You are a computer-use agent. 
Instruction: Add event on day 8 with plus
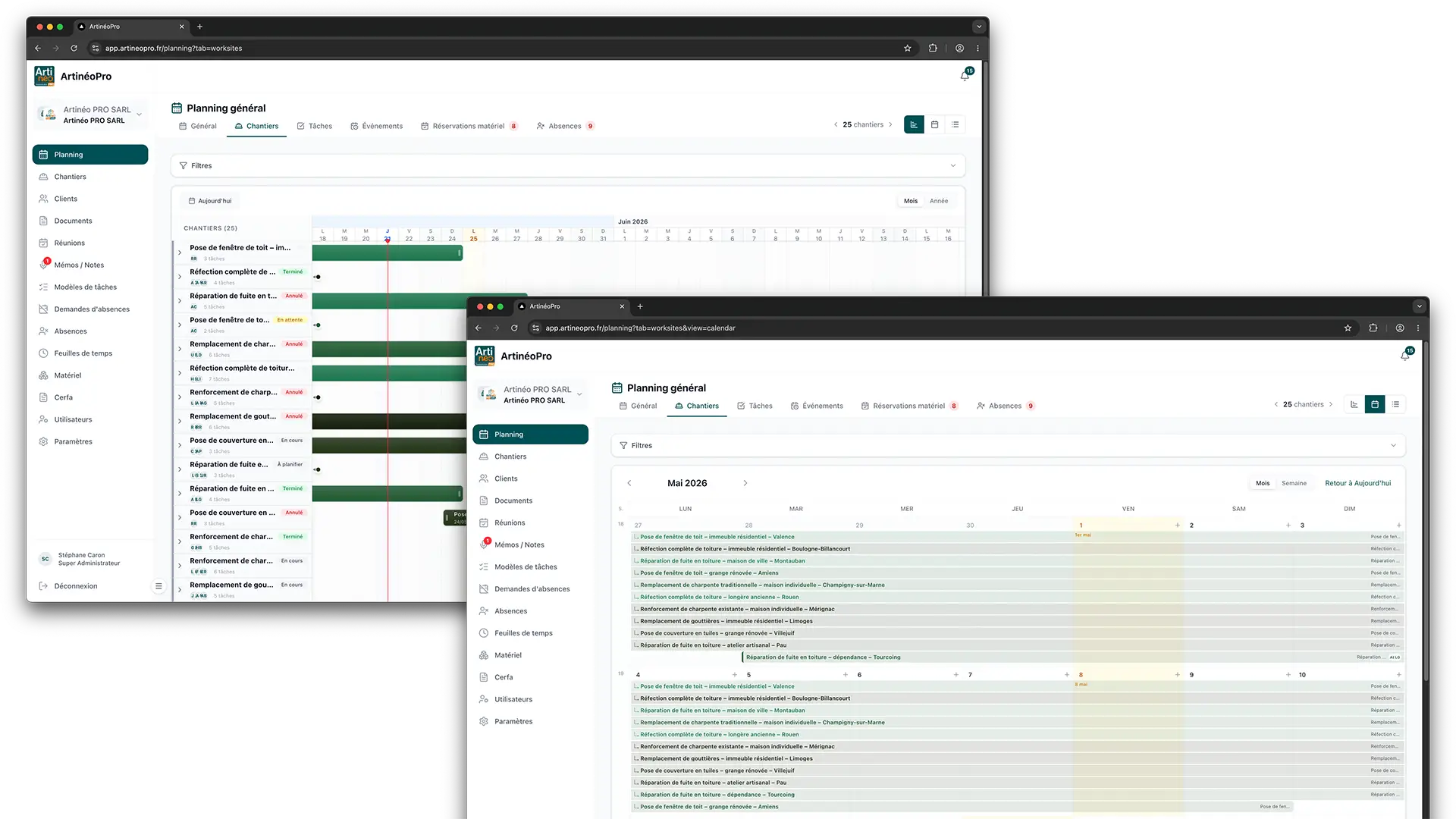[1178, 675]
